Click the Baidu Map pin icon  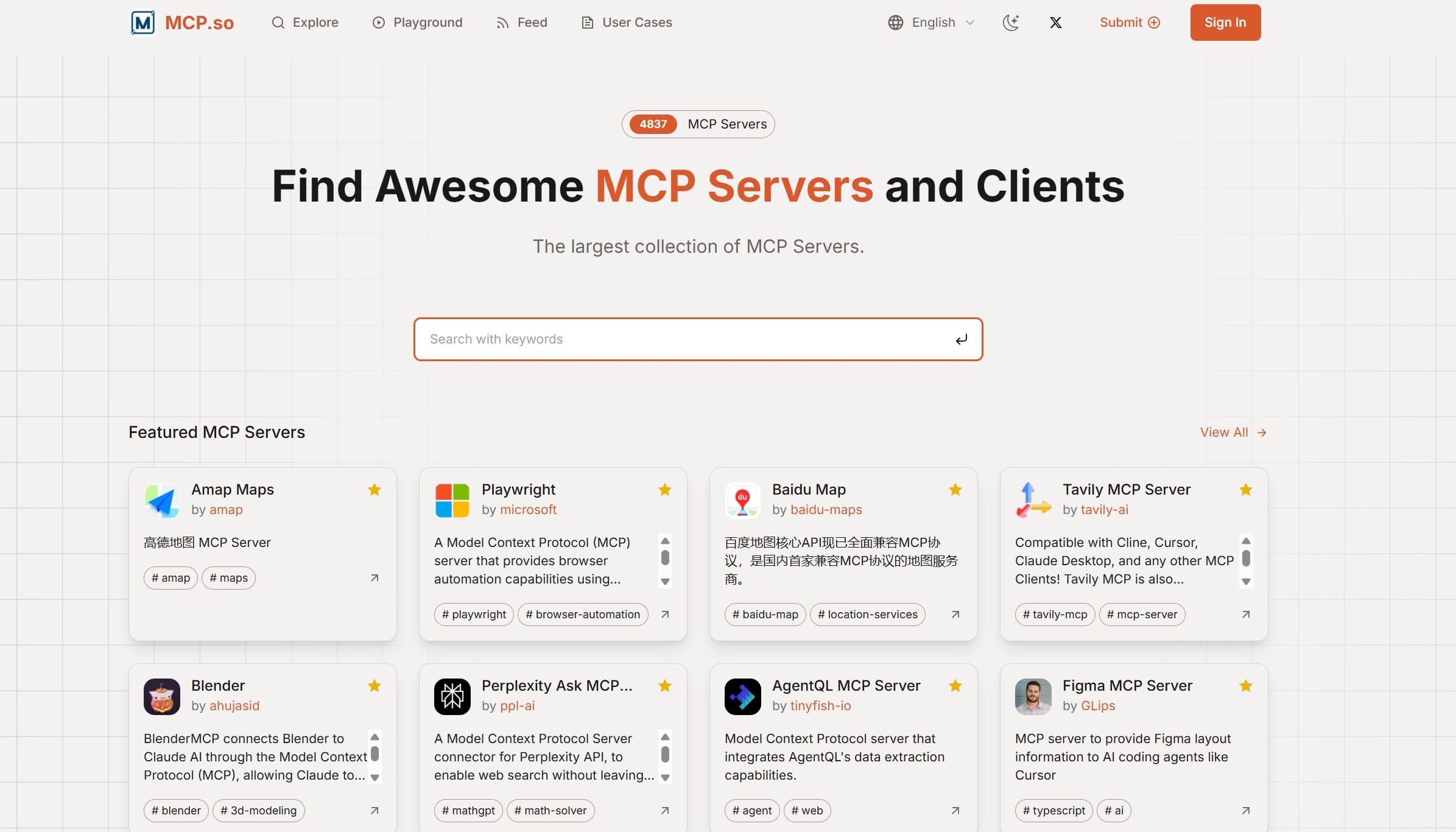point(742,500)
